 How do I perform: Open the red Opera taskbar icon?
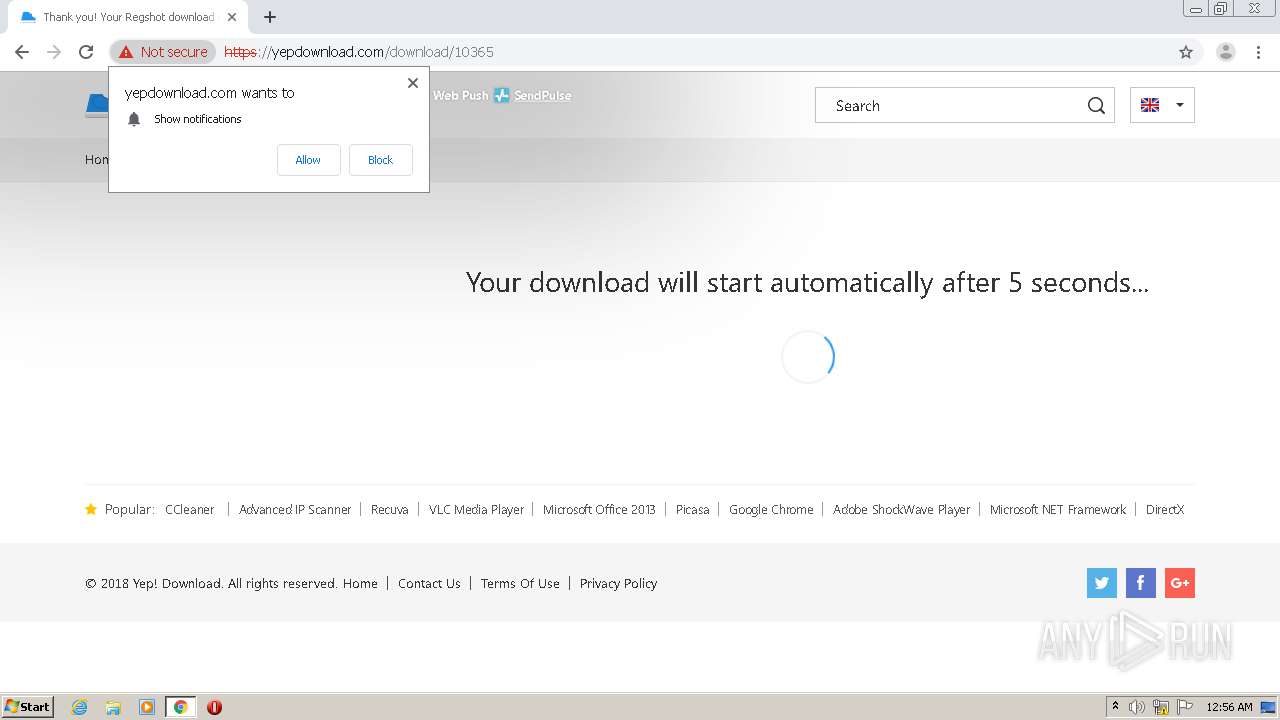coord(214,707)
